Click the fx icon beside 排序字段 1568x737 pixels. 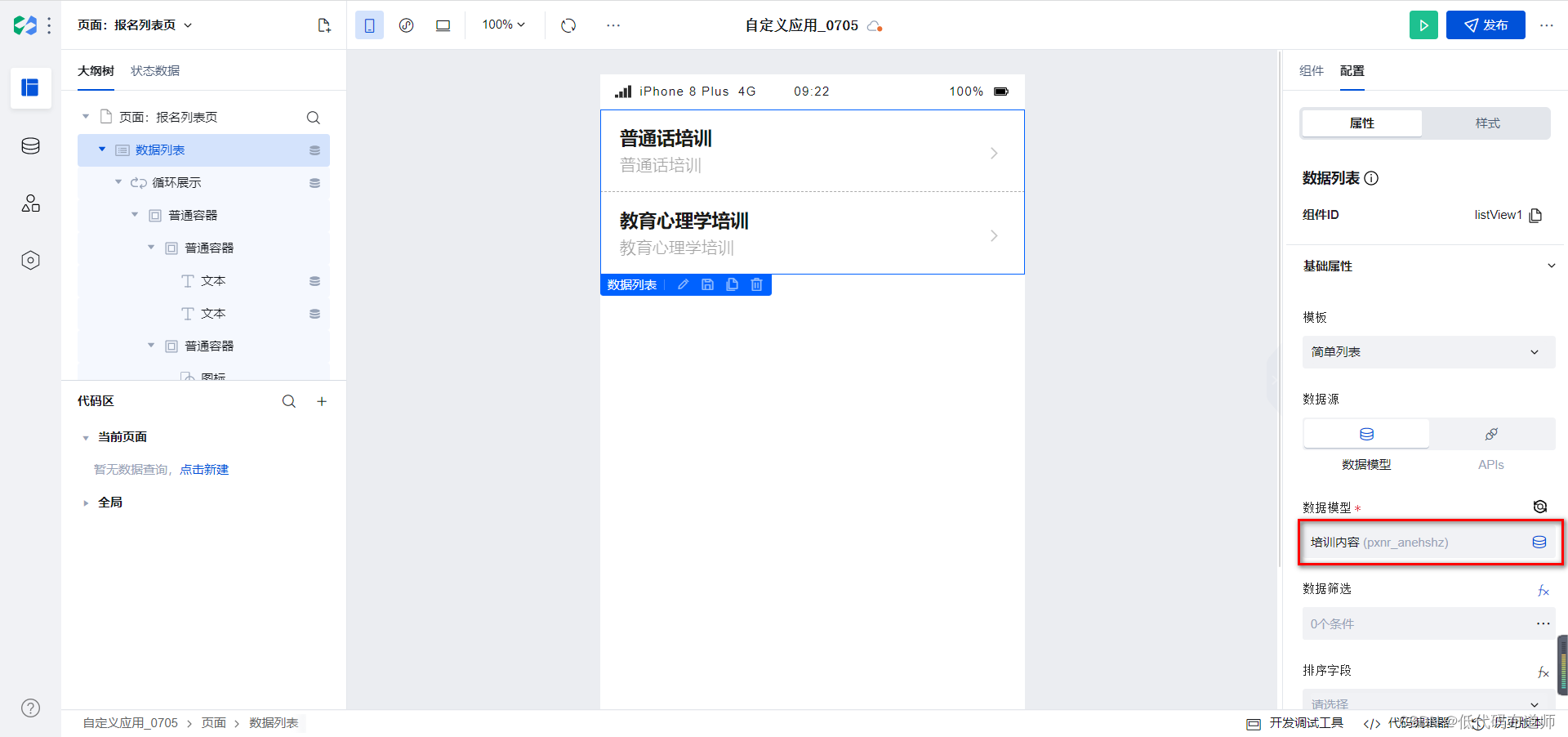click(1543, 672)
